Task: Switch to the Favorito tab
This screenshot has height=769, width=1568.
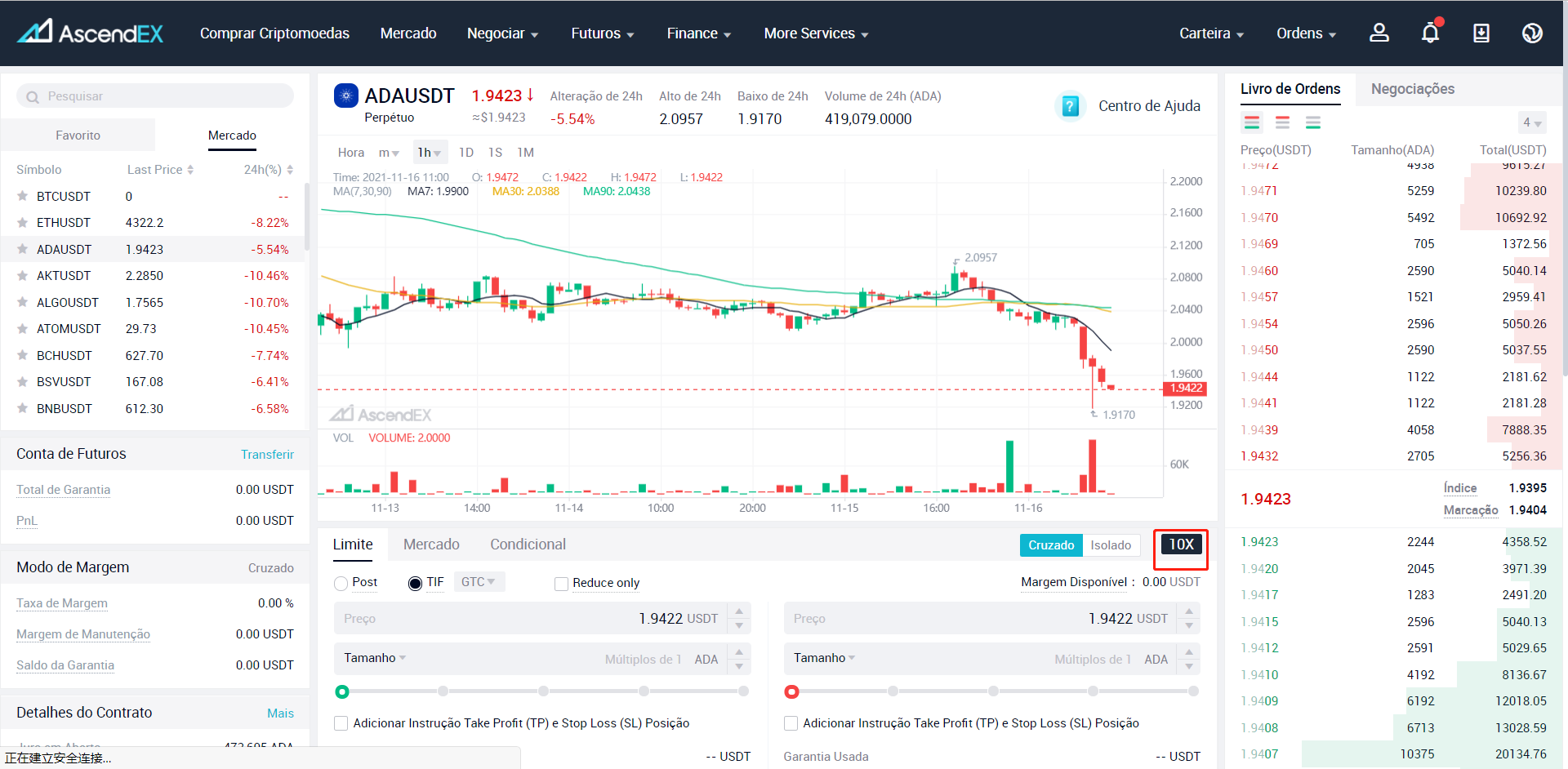Action: click(78, 136)
